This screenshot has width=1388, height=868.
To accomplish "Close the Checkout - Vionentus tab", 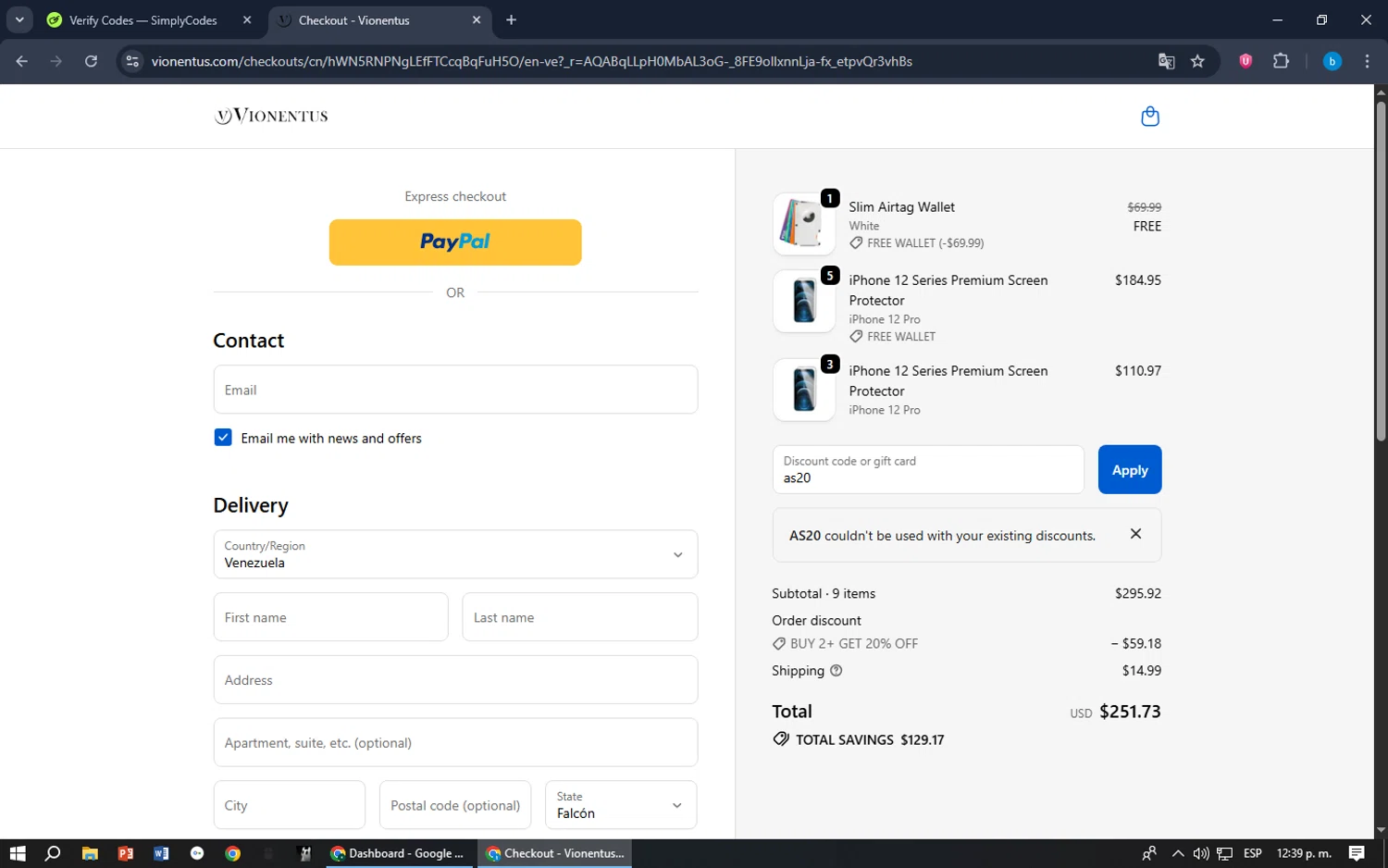I will click(x=477, y=19).
